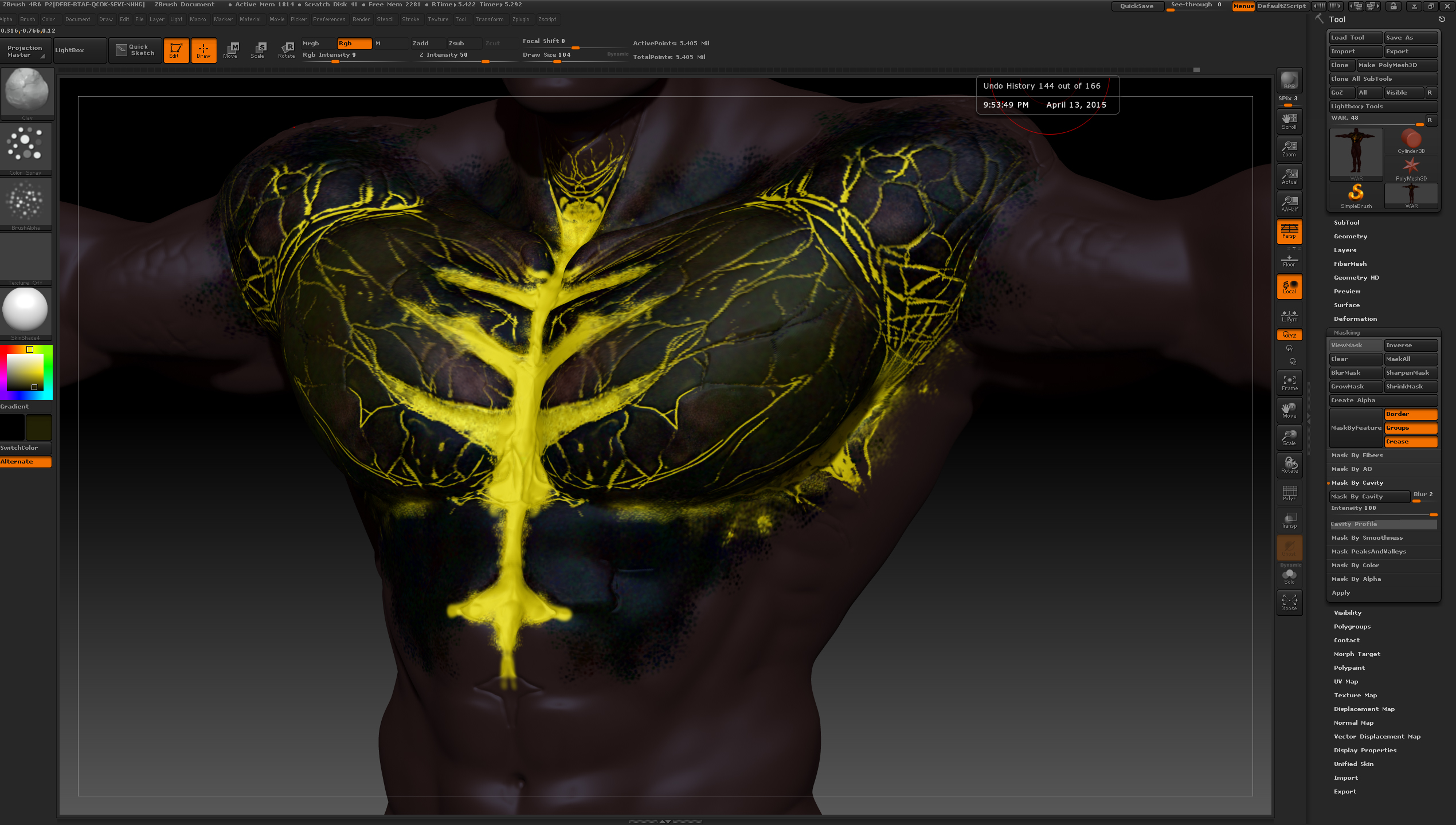Expand the SubTool palette section
The width and height of the screenshot is (1456, 825).
[1346, 222]
